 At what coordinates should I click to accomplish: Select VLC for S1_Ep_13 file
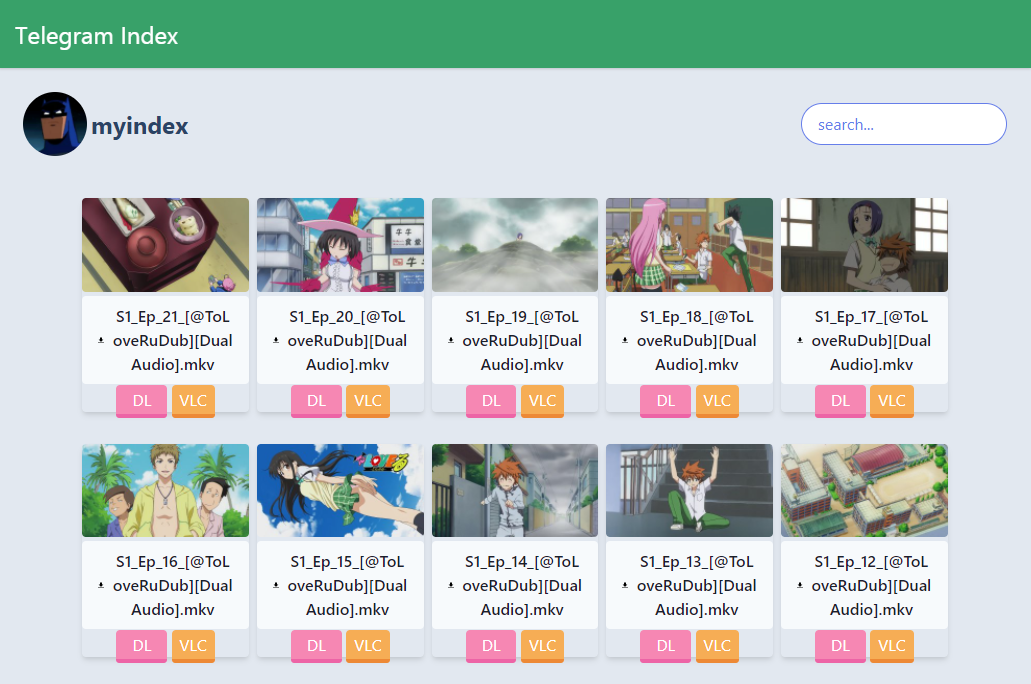[717, 646]
